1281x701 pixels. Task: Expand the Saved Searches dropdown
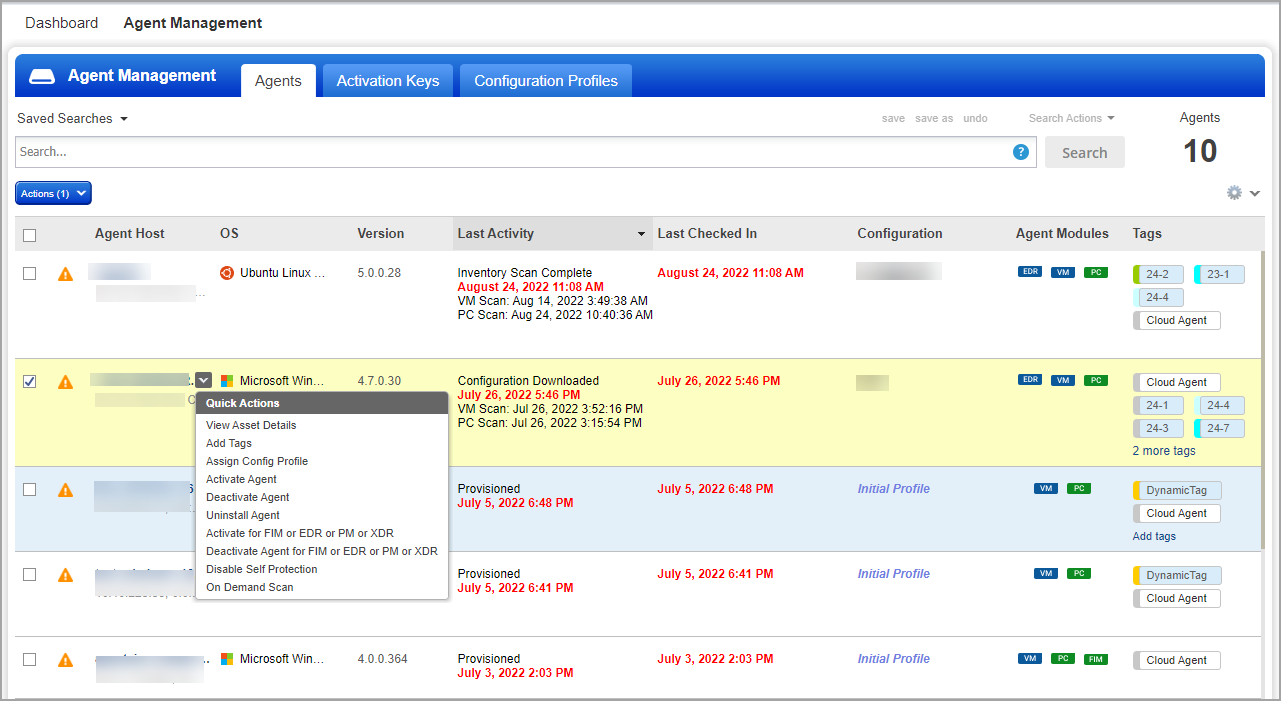coord(72,119)
